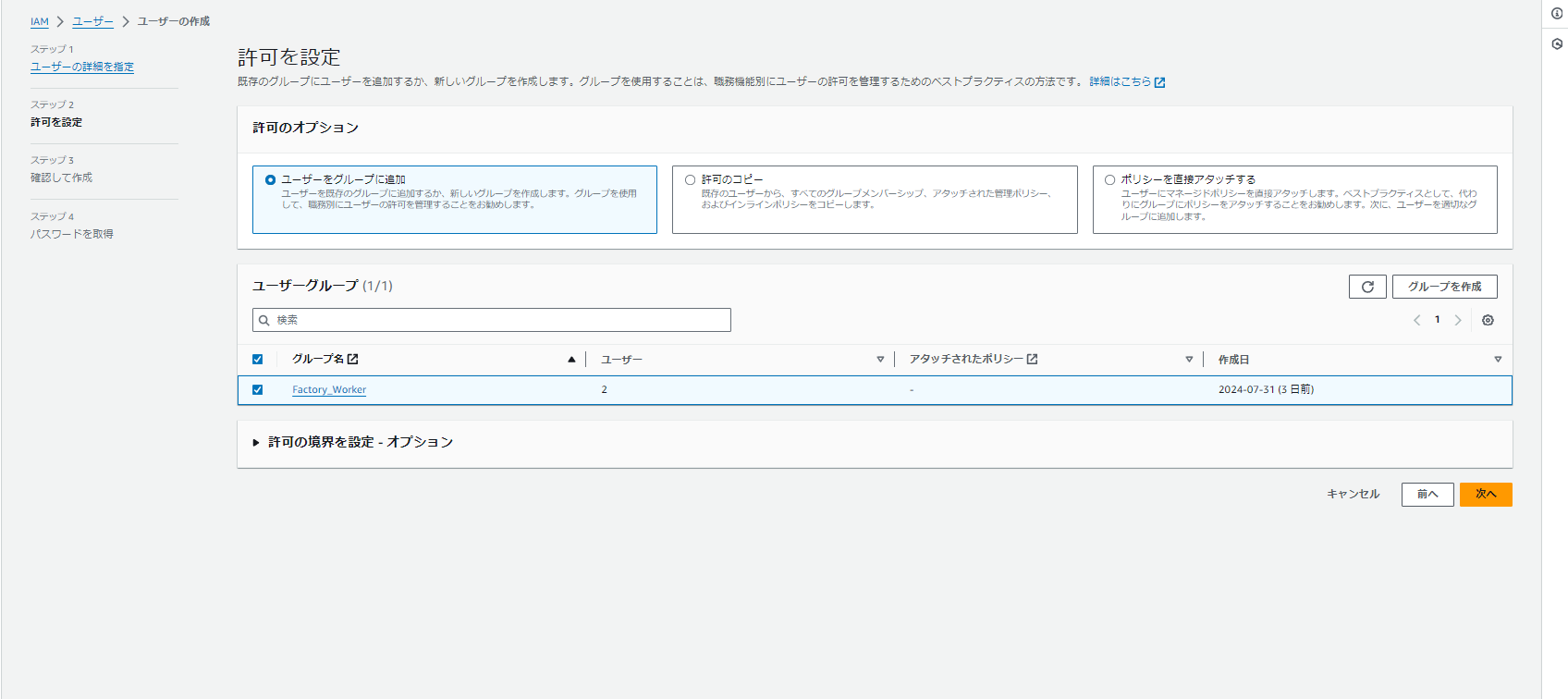Viewport: 1568px width, 699px height.
Task: Select 許可のコピー radio option
Action: (x=690, y=179)
